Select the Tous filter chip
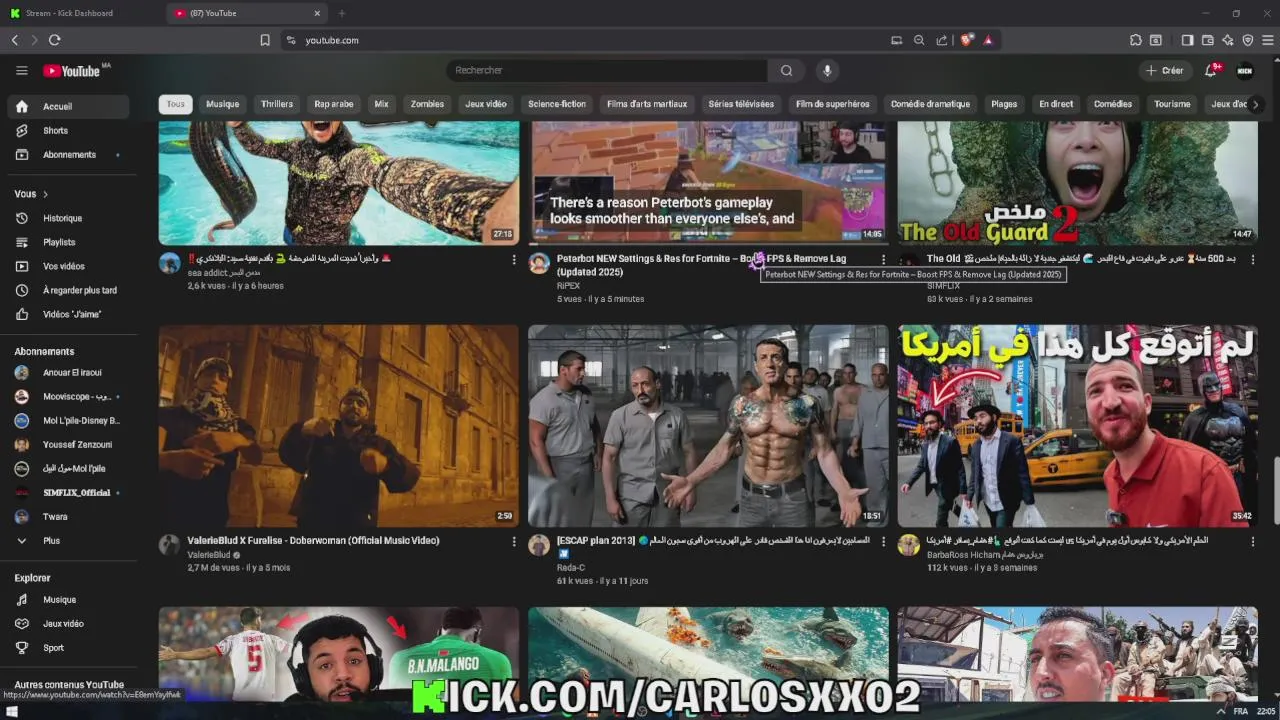1280x720 pixels. 175,104
